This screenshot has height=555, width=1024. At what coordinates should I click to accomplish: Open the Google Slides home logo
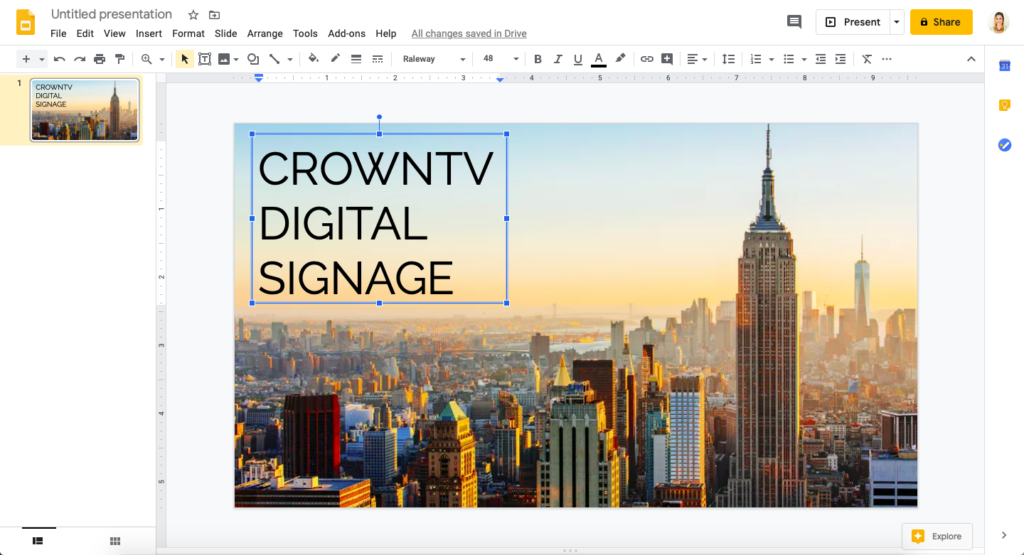click(x=25, y=22)
